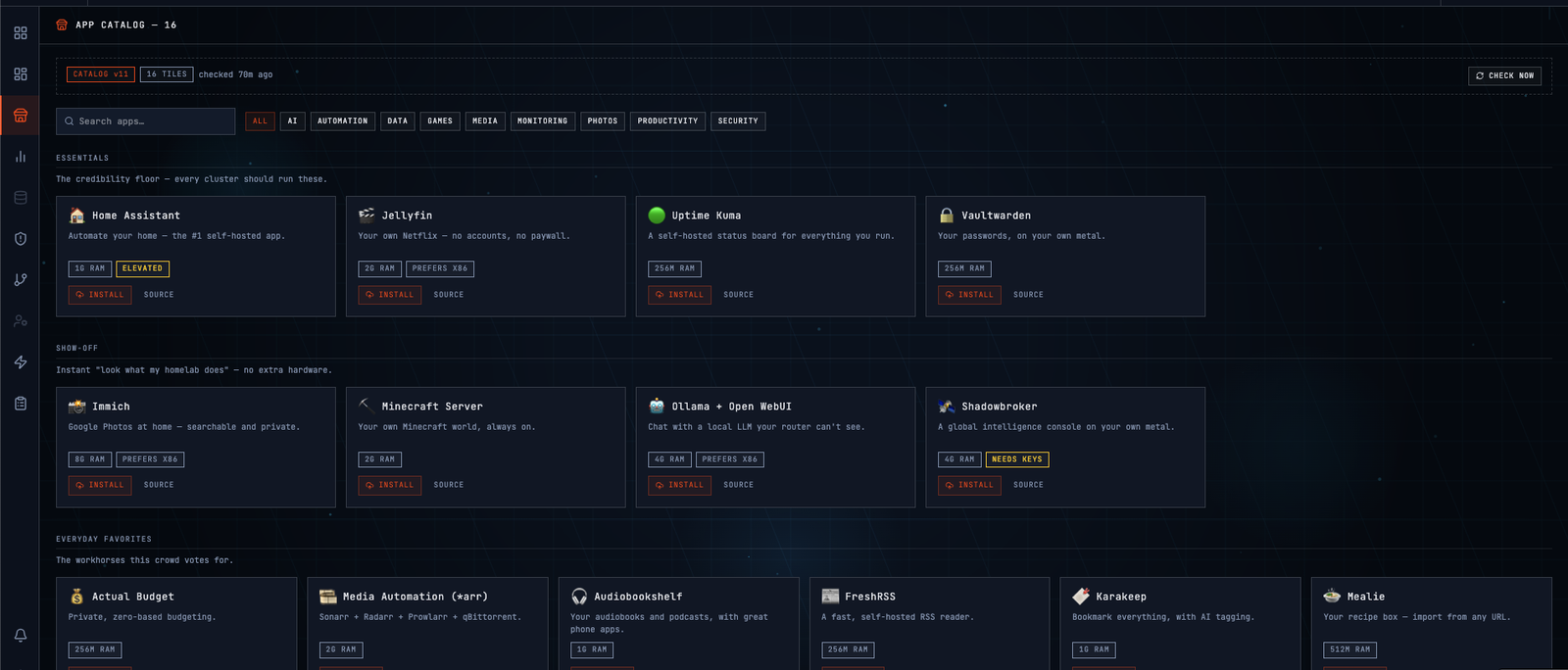Focus the Search apps field

coord(145,121)
